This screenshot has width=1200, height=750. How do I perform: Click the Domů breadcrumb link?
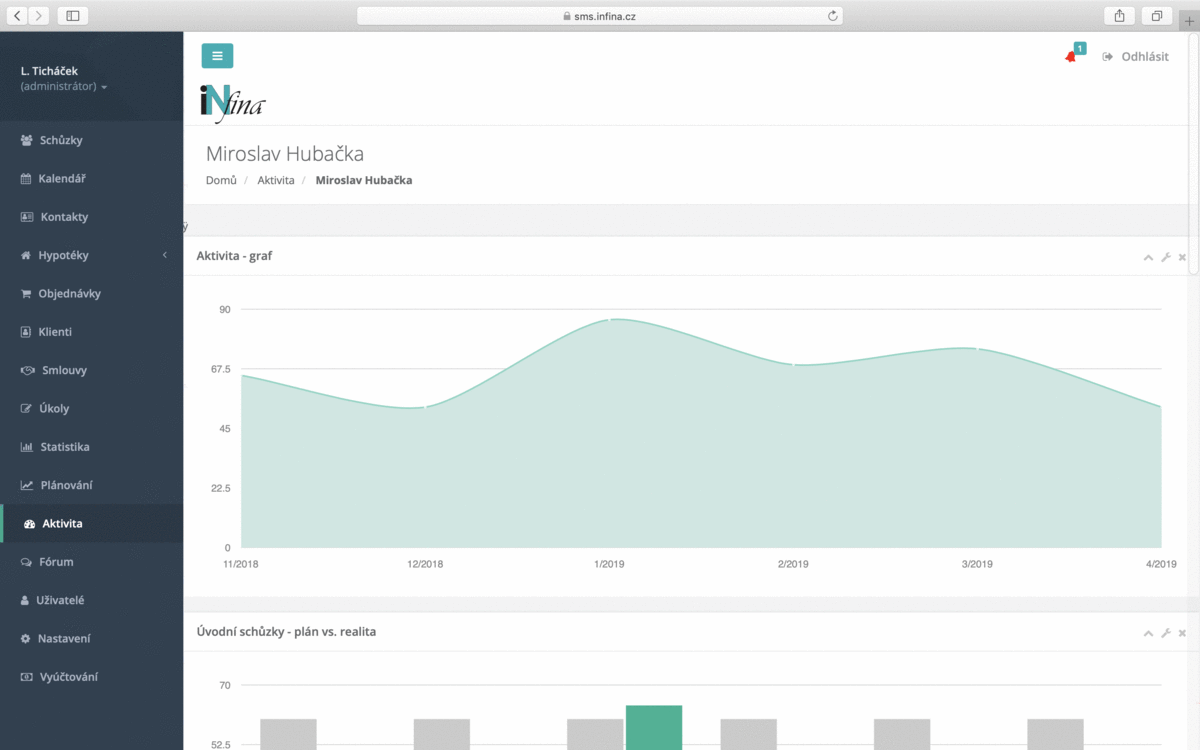click(221, 180)
